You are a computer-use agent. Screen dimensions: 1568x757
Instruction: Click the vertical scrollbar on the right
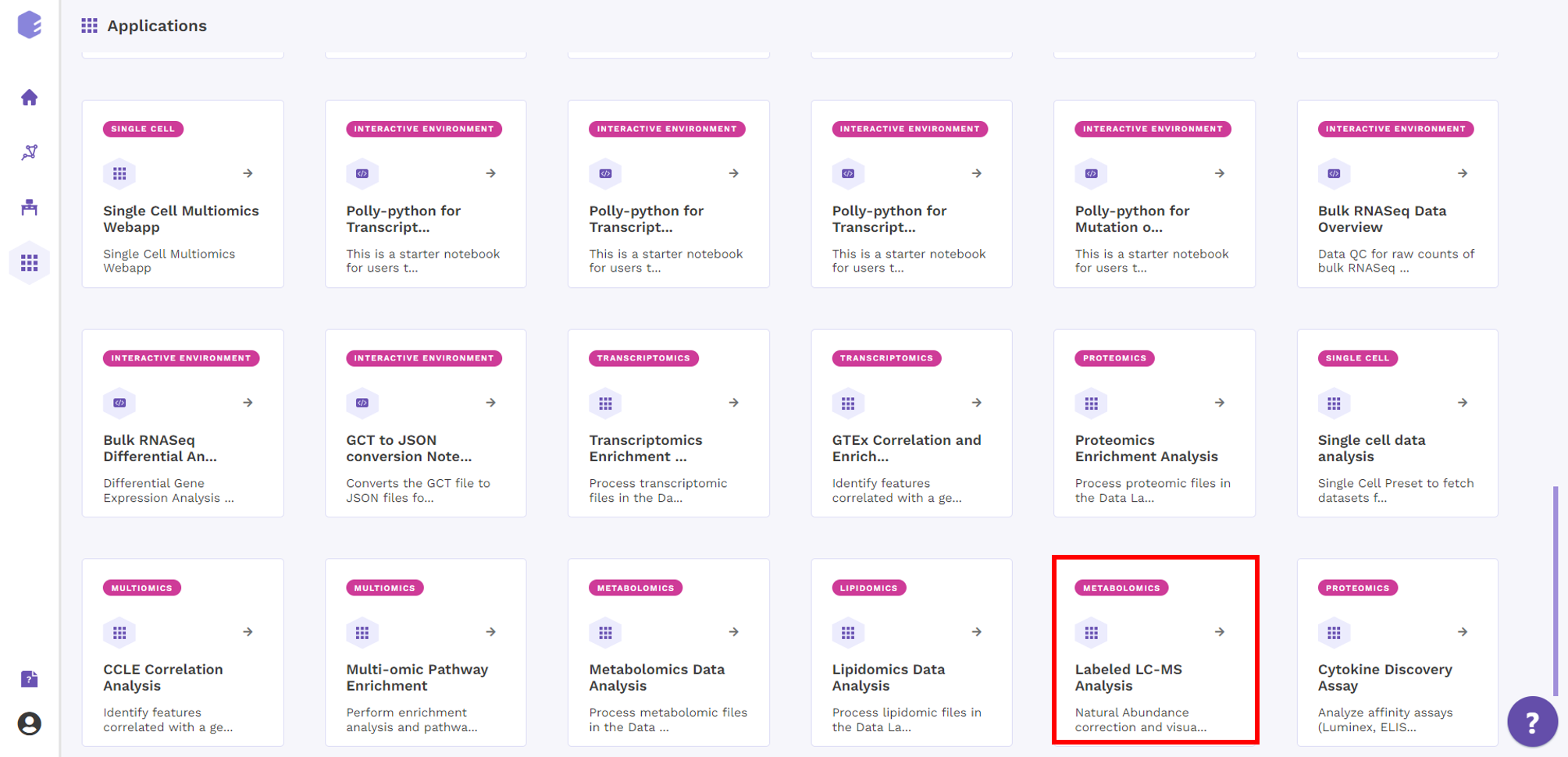(1556, 590)
